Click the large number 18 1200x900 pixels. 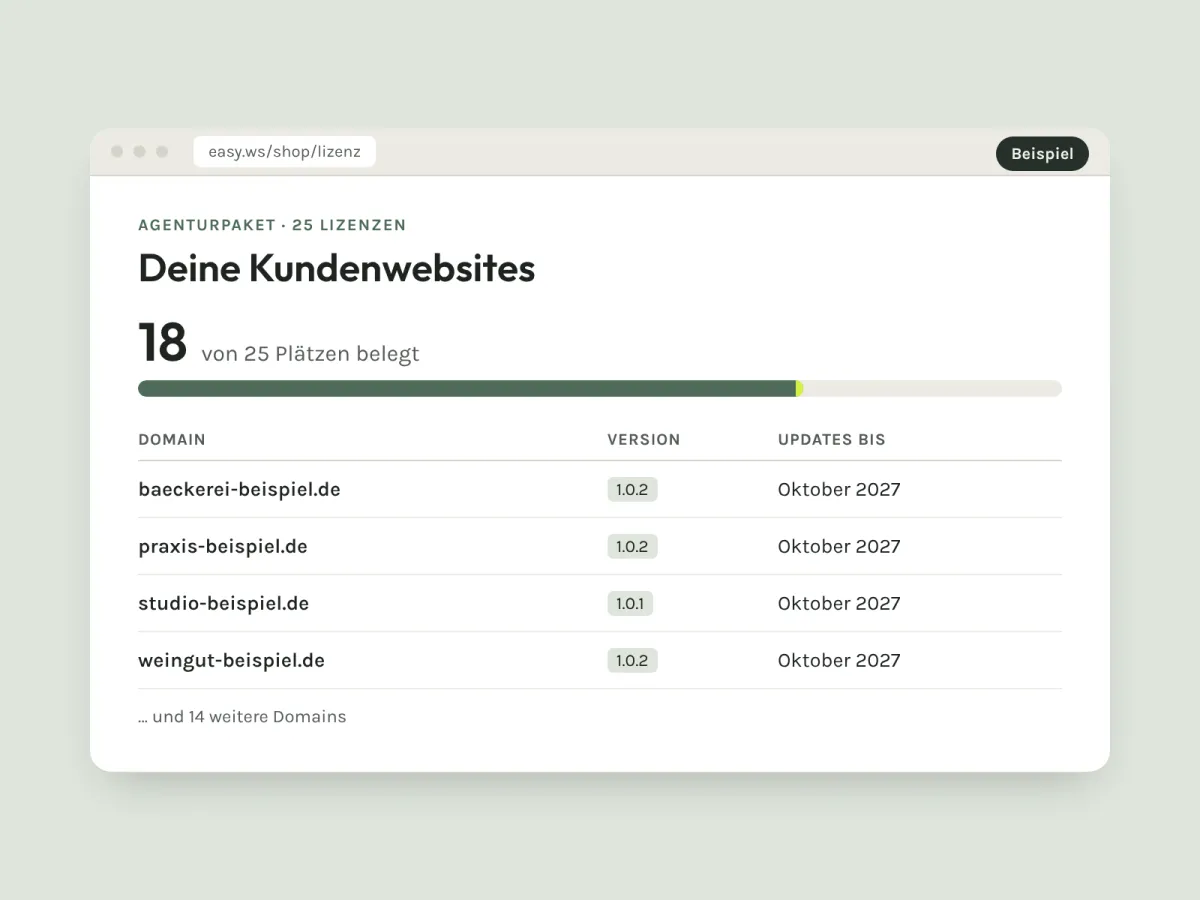162,342
